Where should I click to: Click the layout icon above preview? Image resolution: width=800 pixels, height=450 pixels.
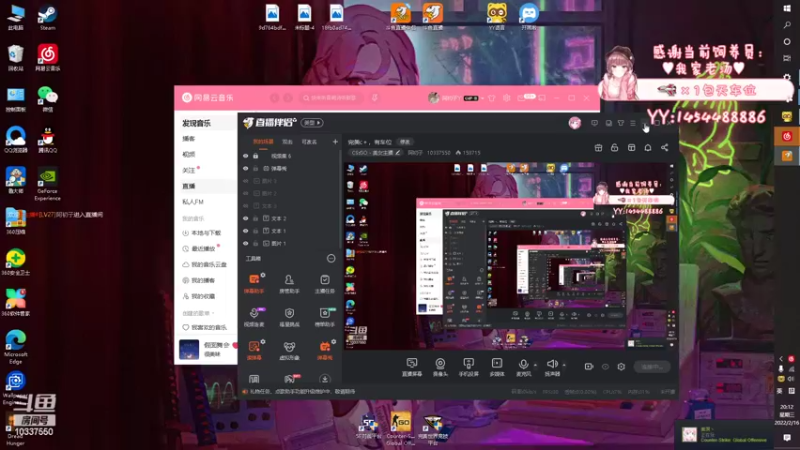(x=631, y=147)
